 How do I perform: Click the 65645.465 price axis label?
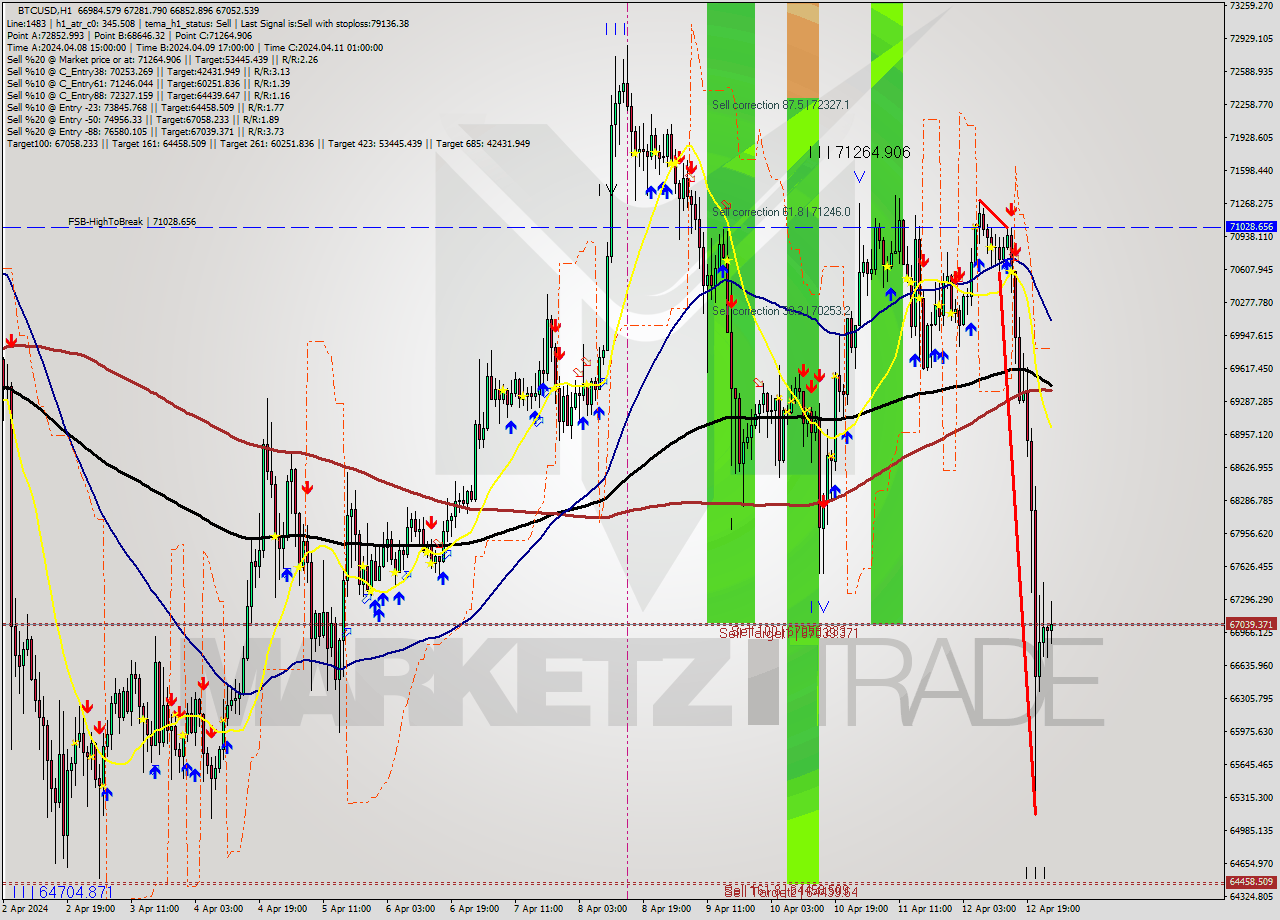(1253, 764)
